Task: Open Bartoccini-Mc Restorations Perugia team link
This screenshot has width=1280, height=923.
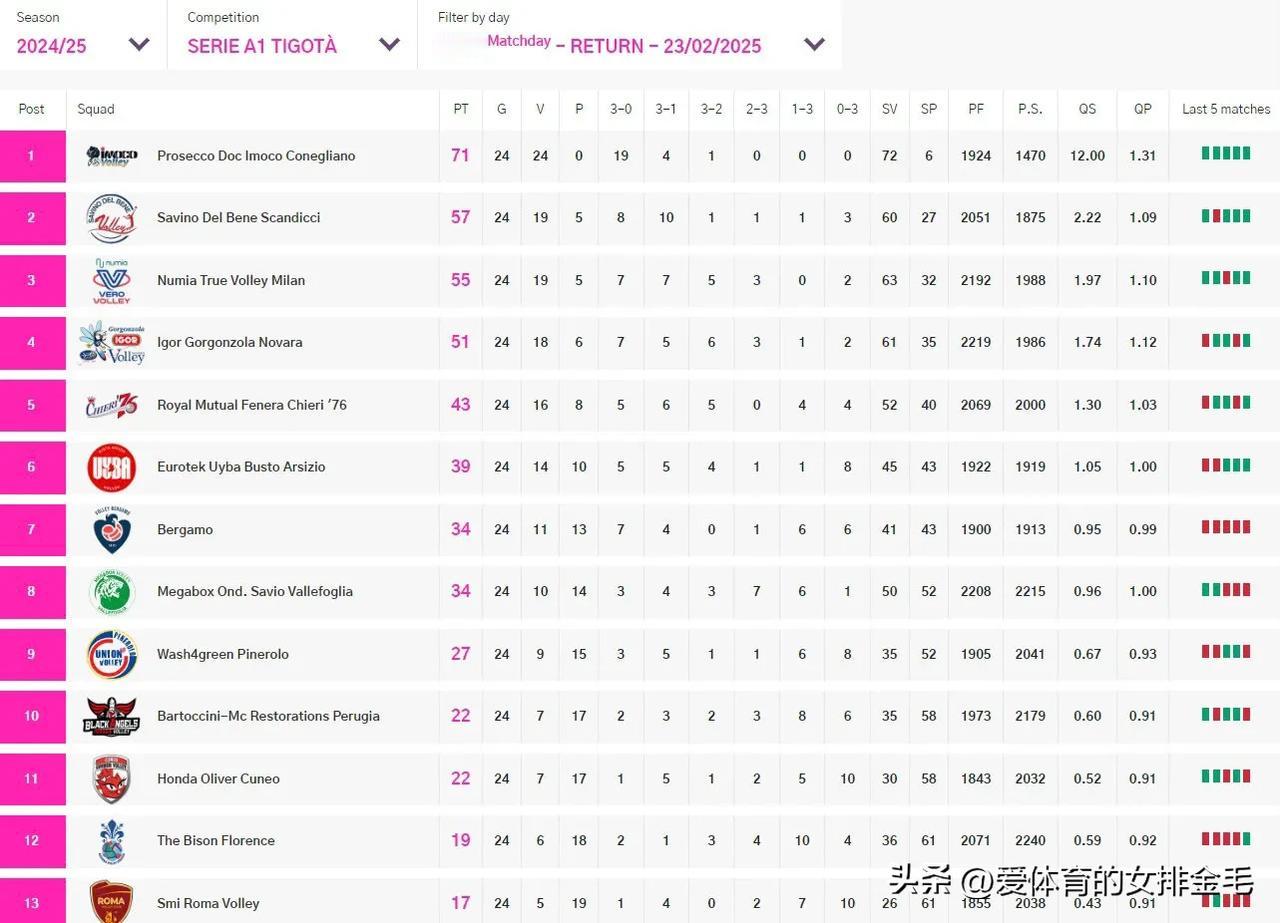Action: click(268, 716)
